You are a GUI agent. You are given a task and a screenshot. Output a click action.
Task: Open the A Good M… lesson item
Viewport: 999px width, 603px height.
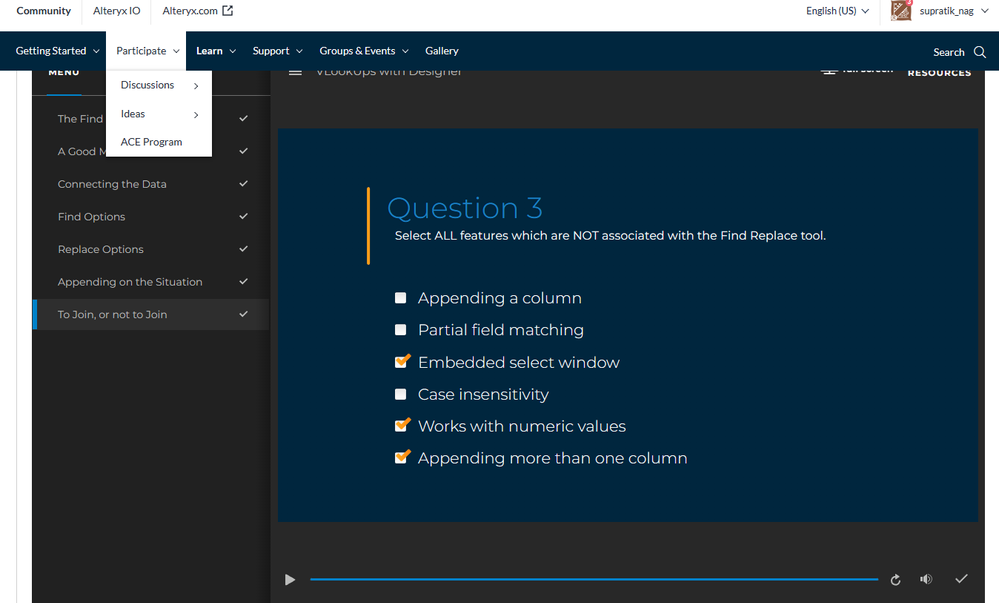click(82, 151)
